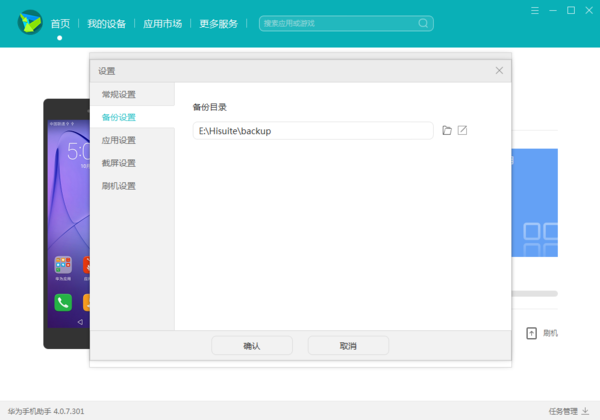The width and height of the screenshot is (600, 420).
Task: Switch to 我的设备 tab
Action: 106,23
